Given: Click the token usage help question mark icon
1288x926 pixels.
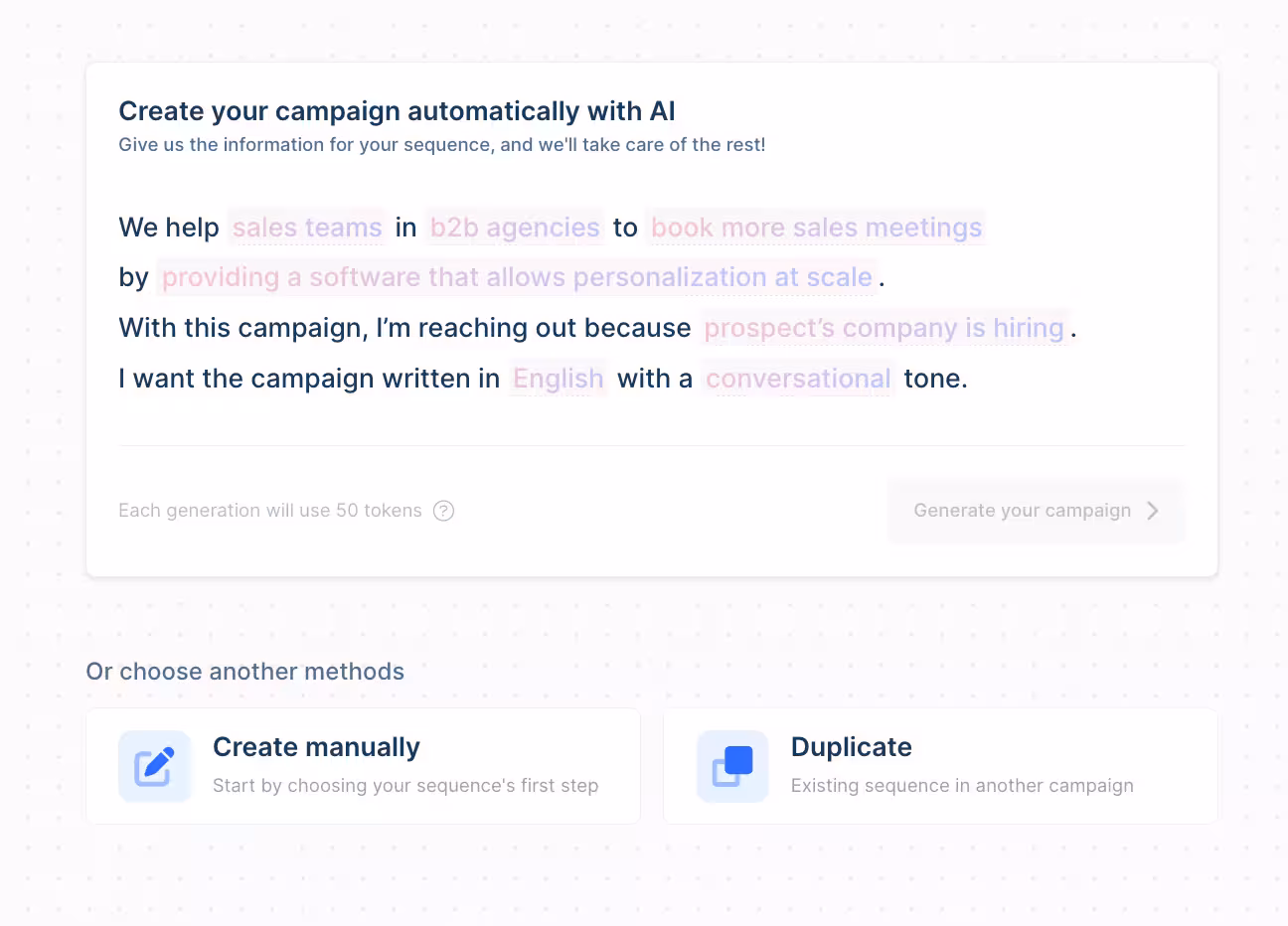Looking at the screenshot, I should (444, 511).
